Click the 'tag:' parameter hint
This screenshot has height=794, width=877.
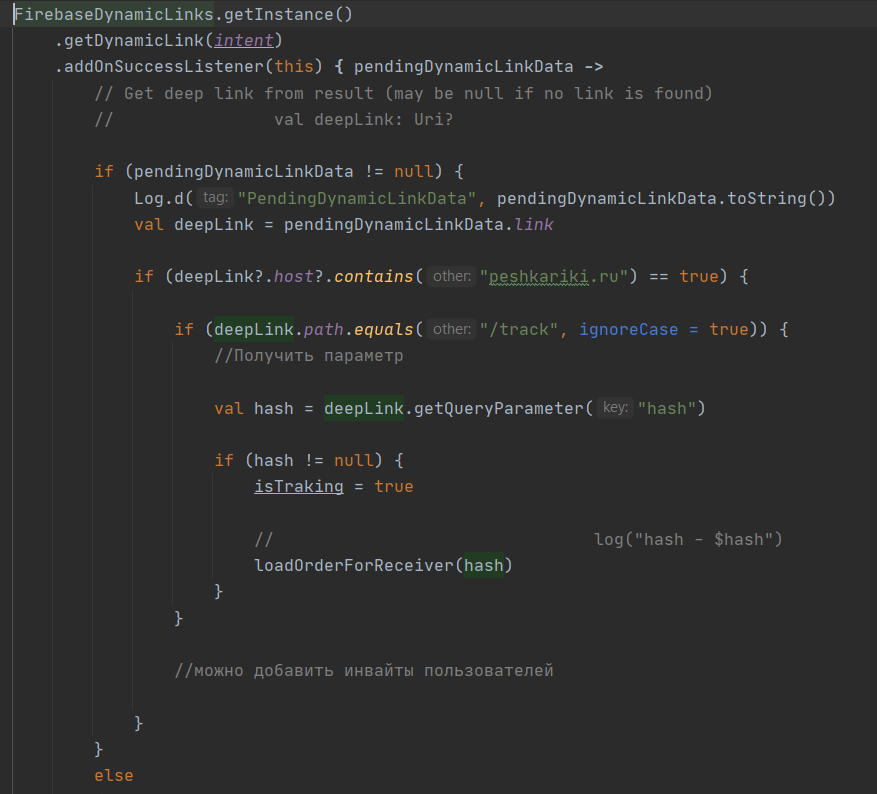215,198
